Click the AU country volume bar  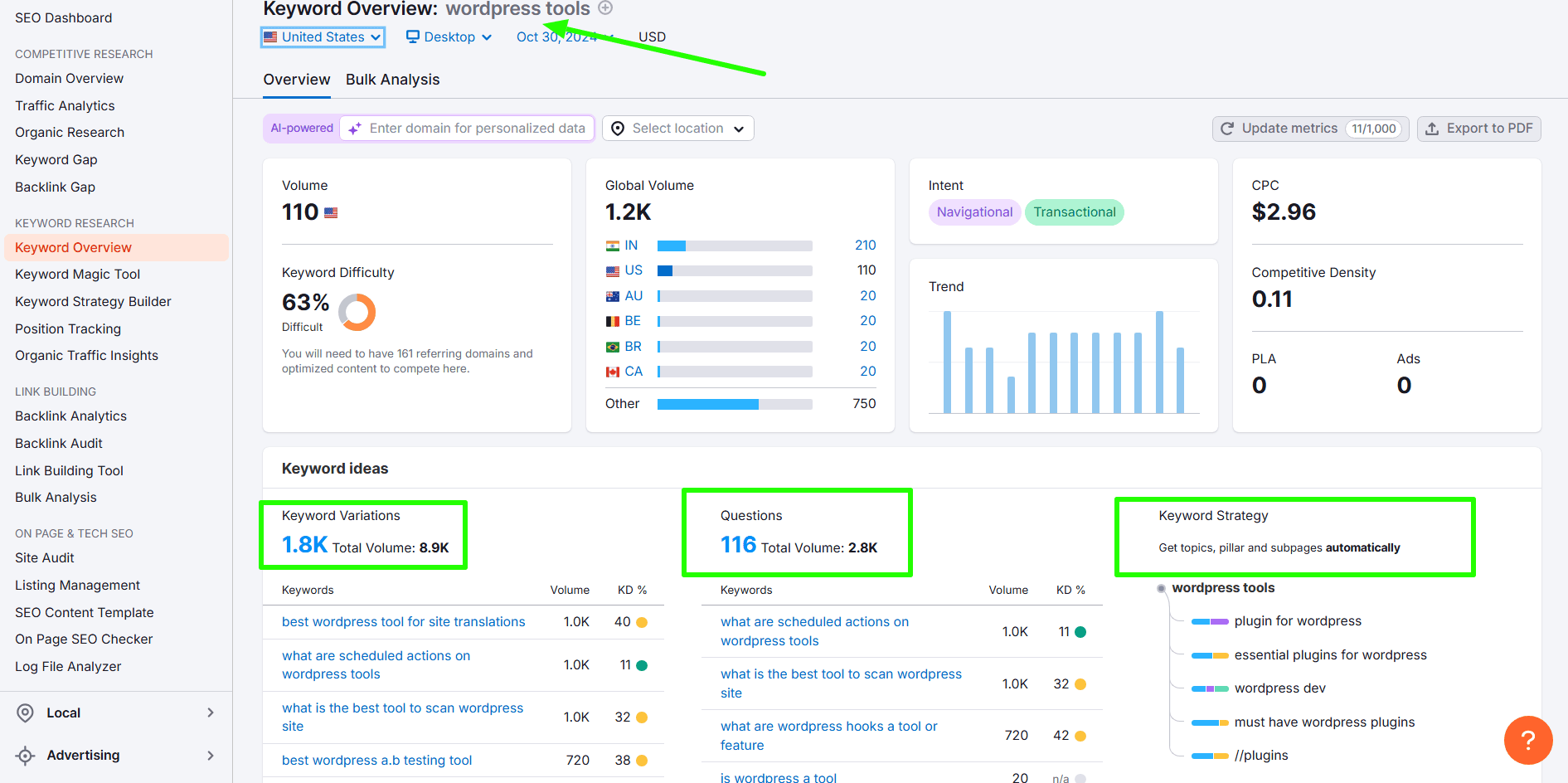coord(735,296)
